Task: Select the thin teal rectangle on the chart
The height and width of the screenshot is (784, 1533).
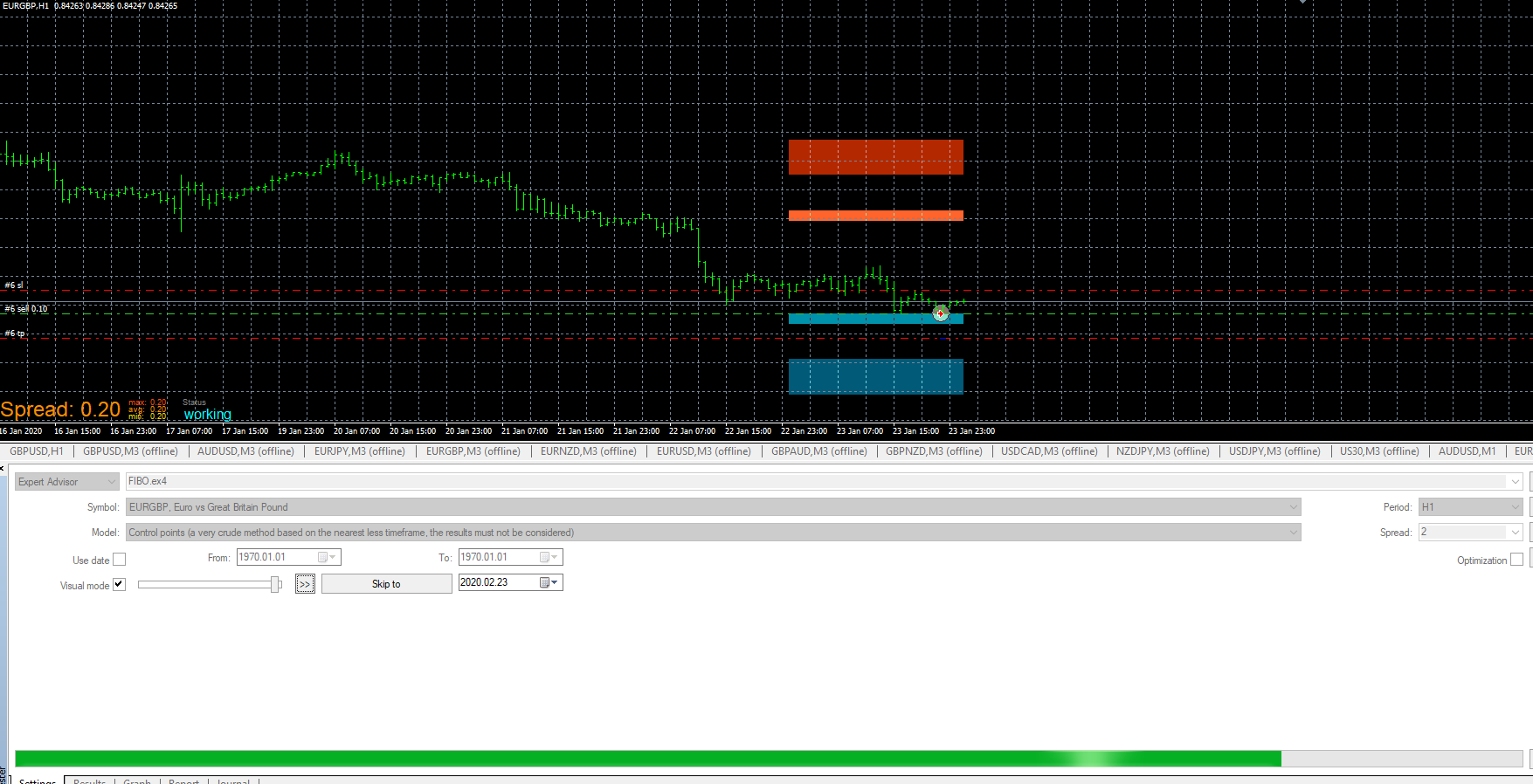Action: pyautogui.click(x=876, y=319)
